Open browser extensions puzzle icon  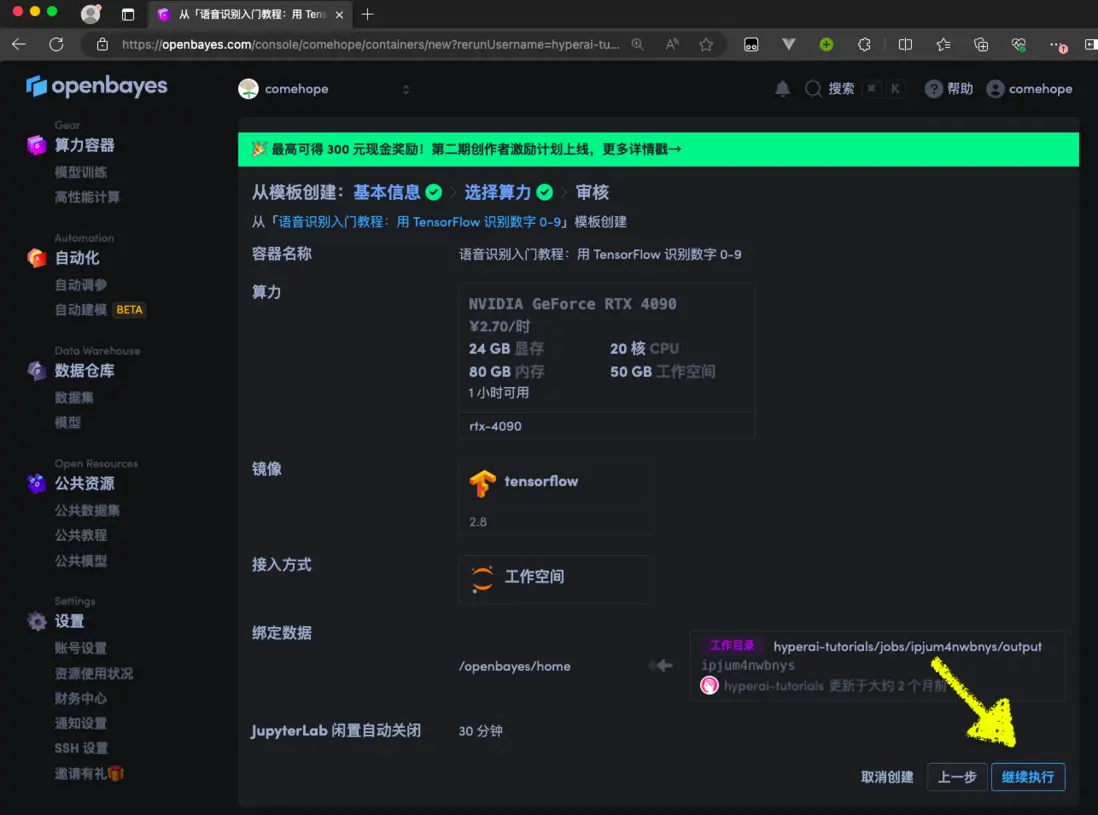pos(864,44)
